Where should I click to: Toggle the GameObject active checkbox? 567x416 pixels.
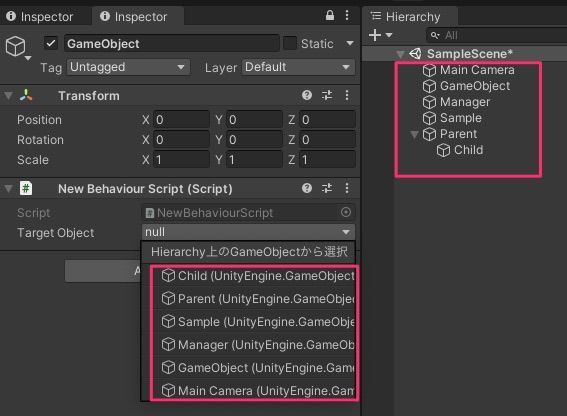(51, 43)
